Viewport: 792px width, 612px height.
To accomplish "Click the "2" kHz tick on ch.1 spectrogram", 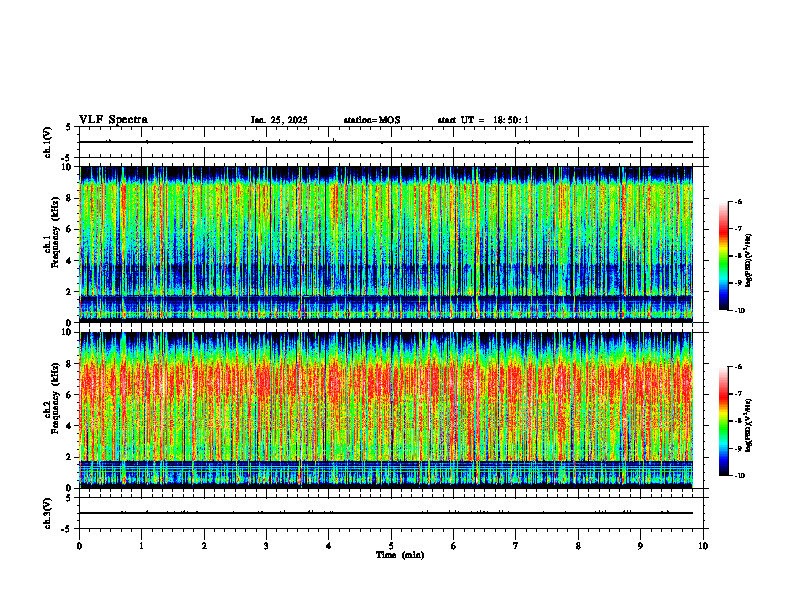I will [x=70, y=291].
